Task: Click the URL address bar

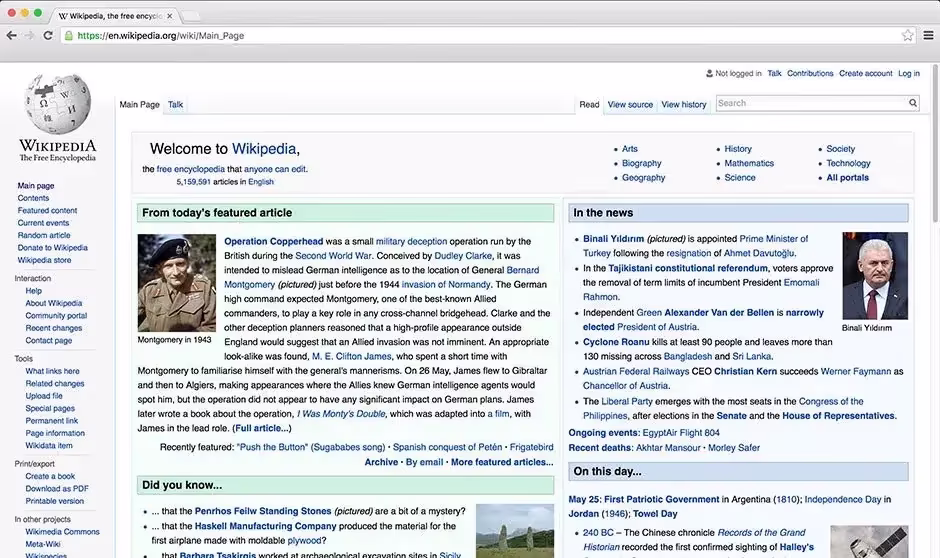Action: 480,35
